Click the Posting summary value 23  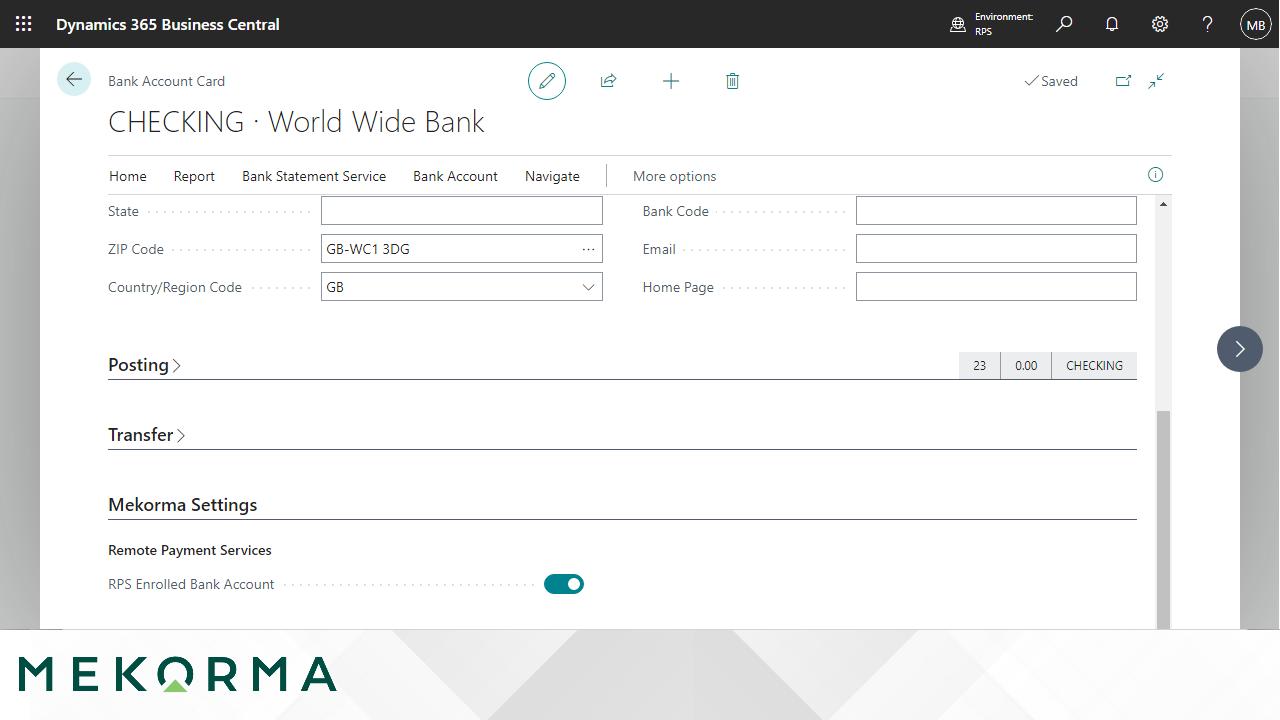979,366
